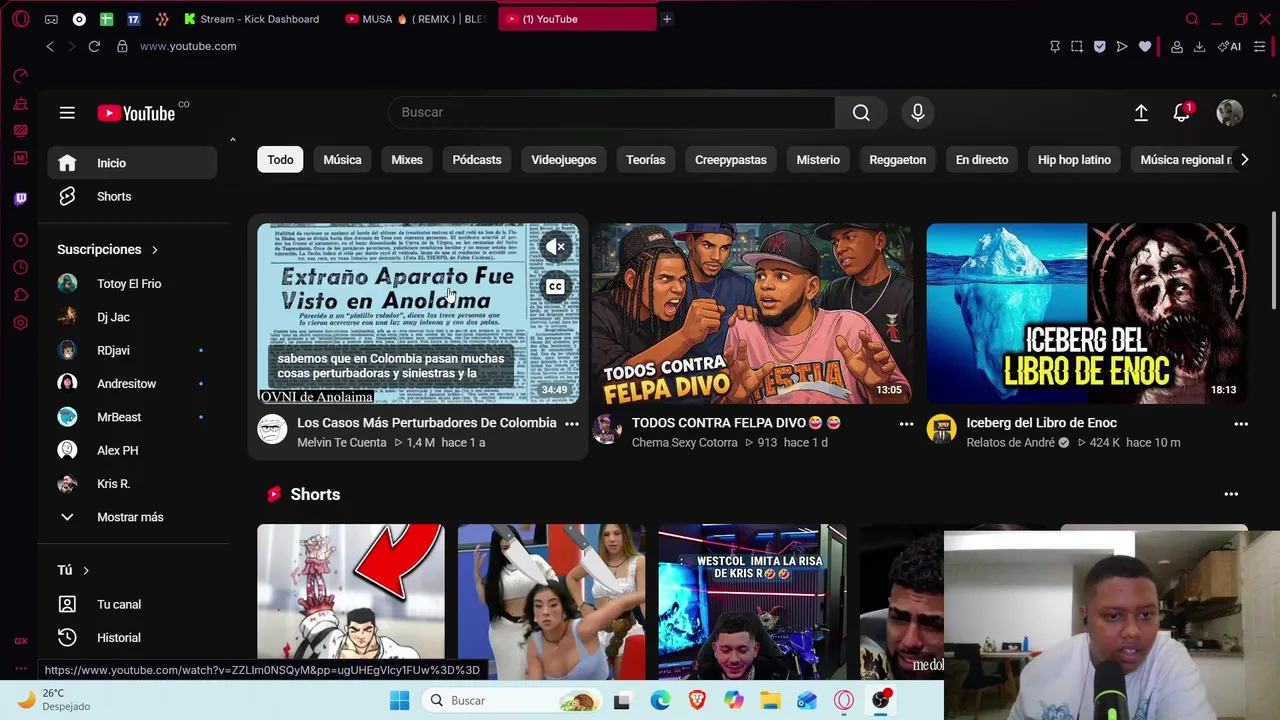Select the Pódcasts filter chip

(477, 160)
